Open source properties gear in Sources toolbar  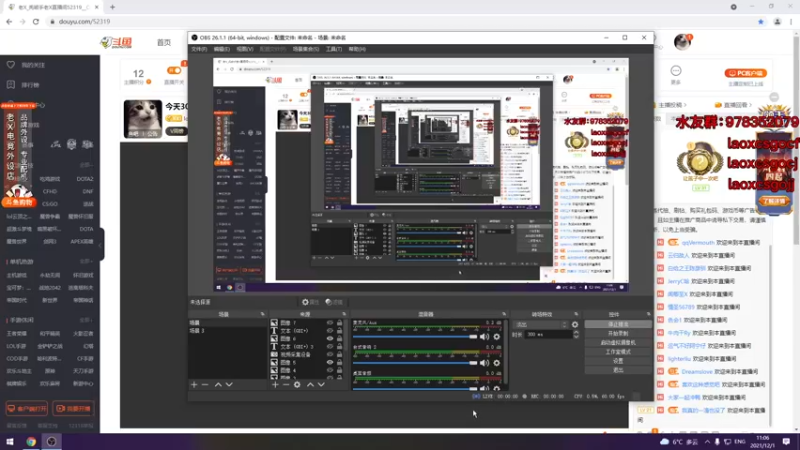tap(297, 385)
